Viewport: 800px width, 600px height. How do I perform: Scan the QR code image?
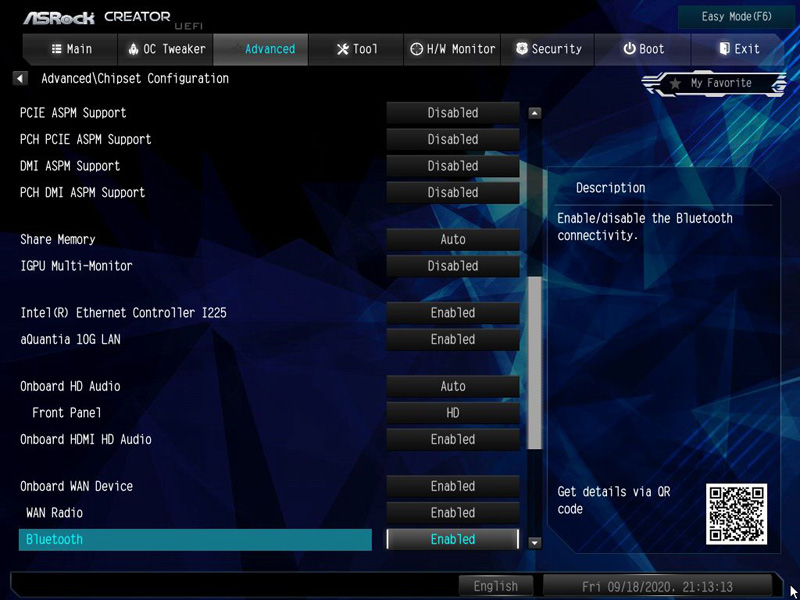(736, 514)
